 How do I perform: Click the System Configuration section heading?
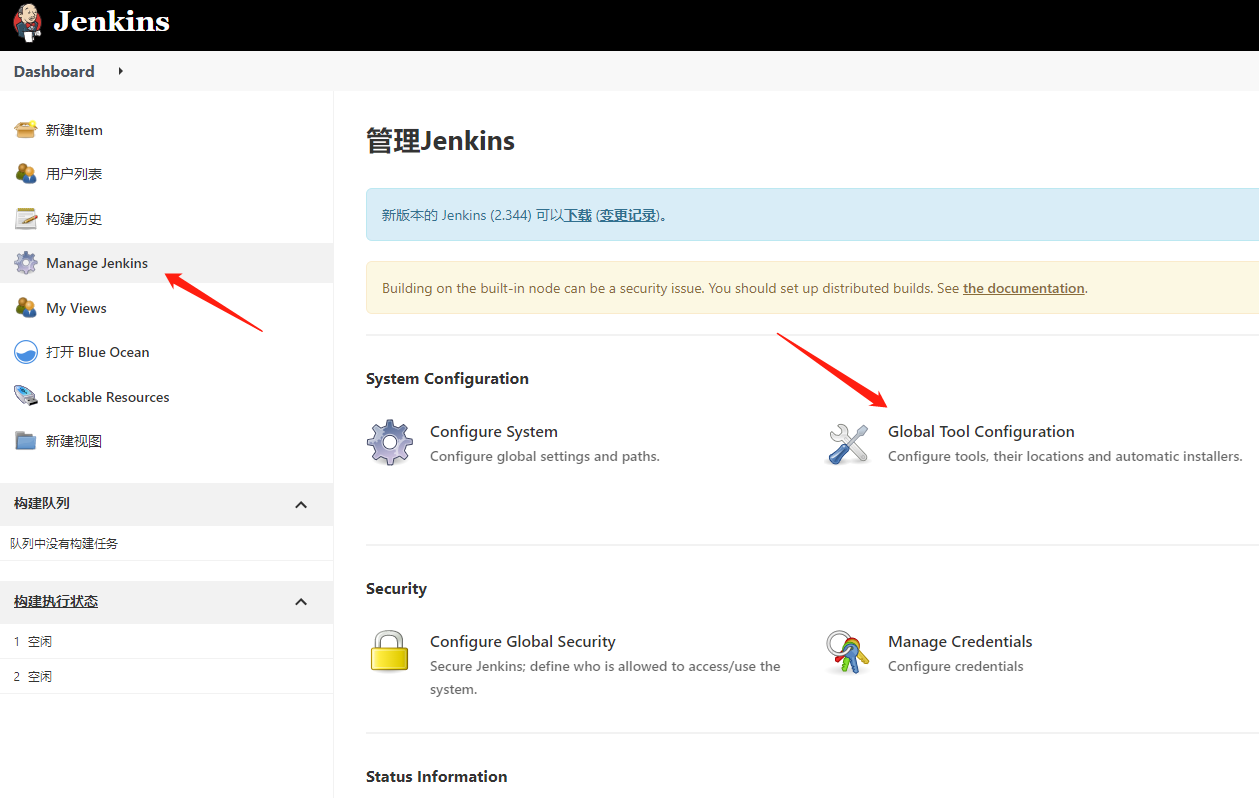pos(447,378)
